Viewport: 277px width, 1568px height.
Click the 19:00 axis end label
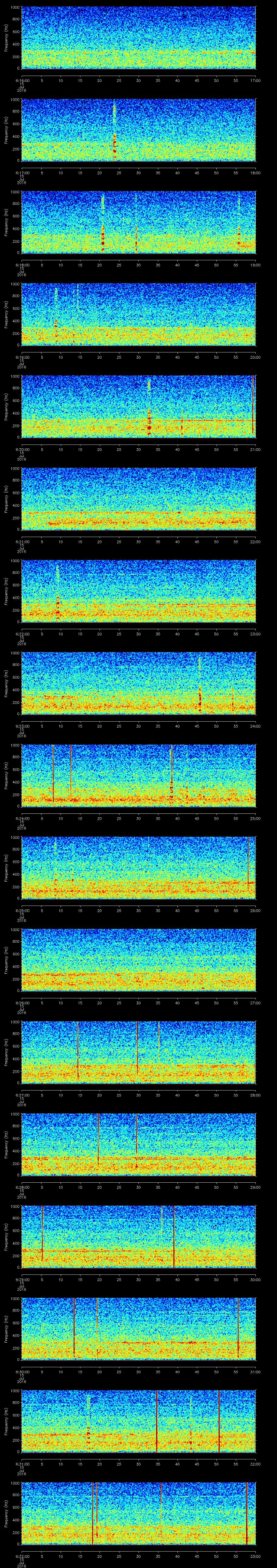255,265
